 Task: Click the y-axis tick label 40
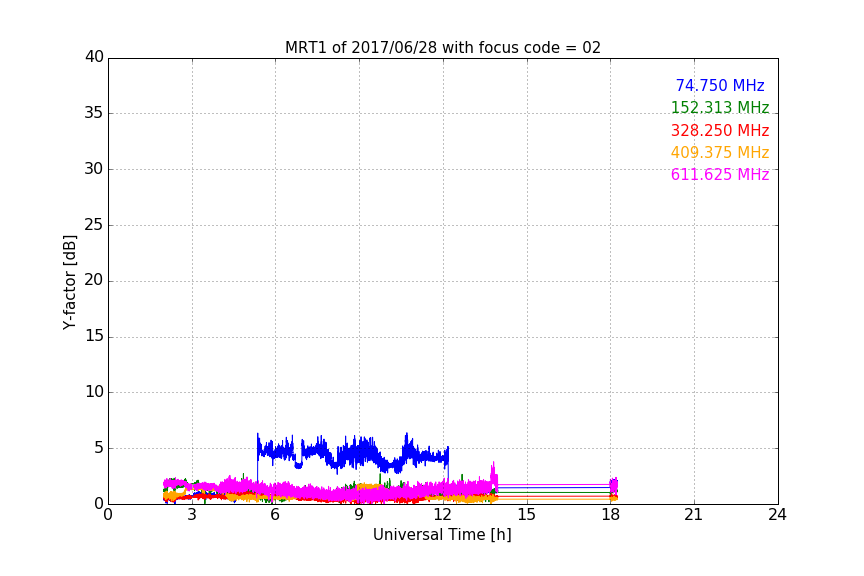click(x=94, y=57)
